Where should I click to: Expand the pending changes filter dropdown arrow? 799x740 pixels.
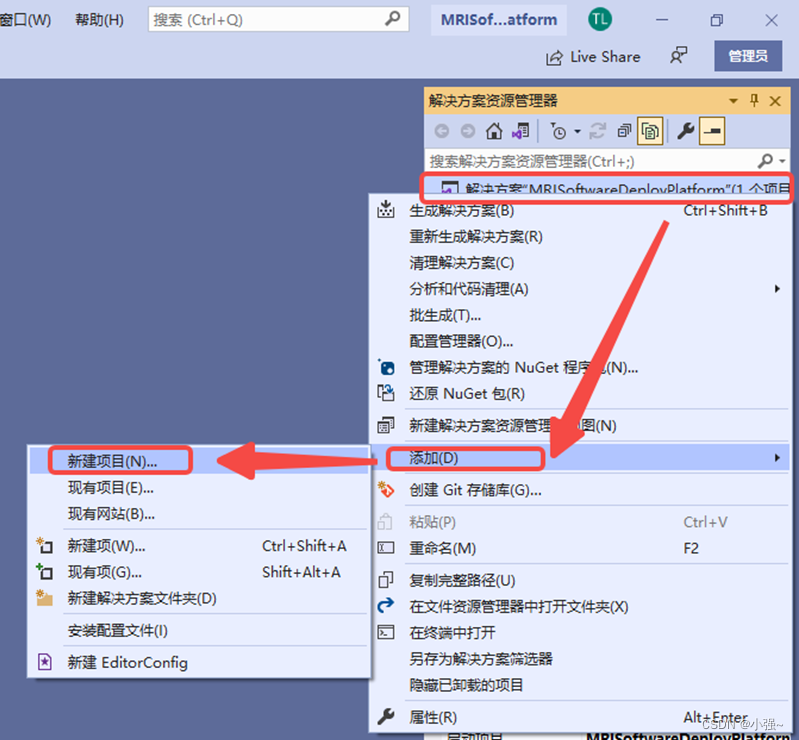click(x=577, y=131)
